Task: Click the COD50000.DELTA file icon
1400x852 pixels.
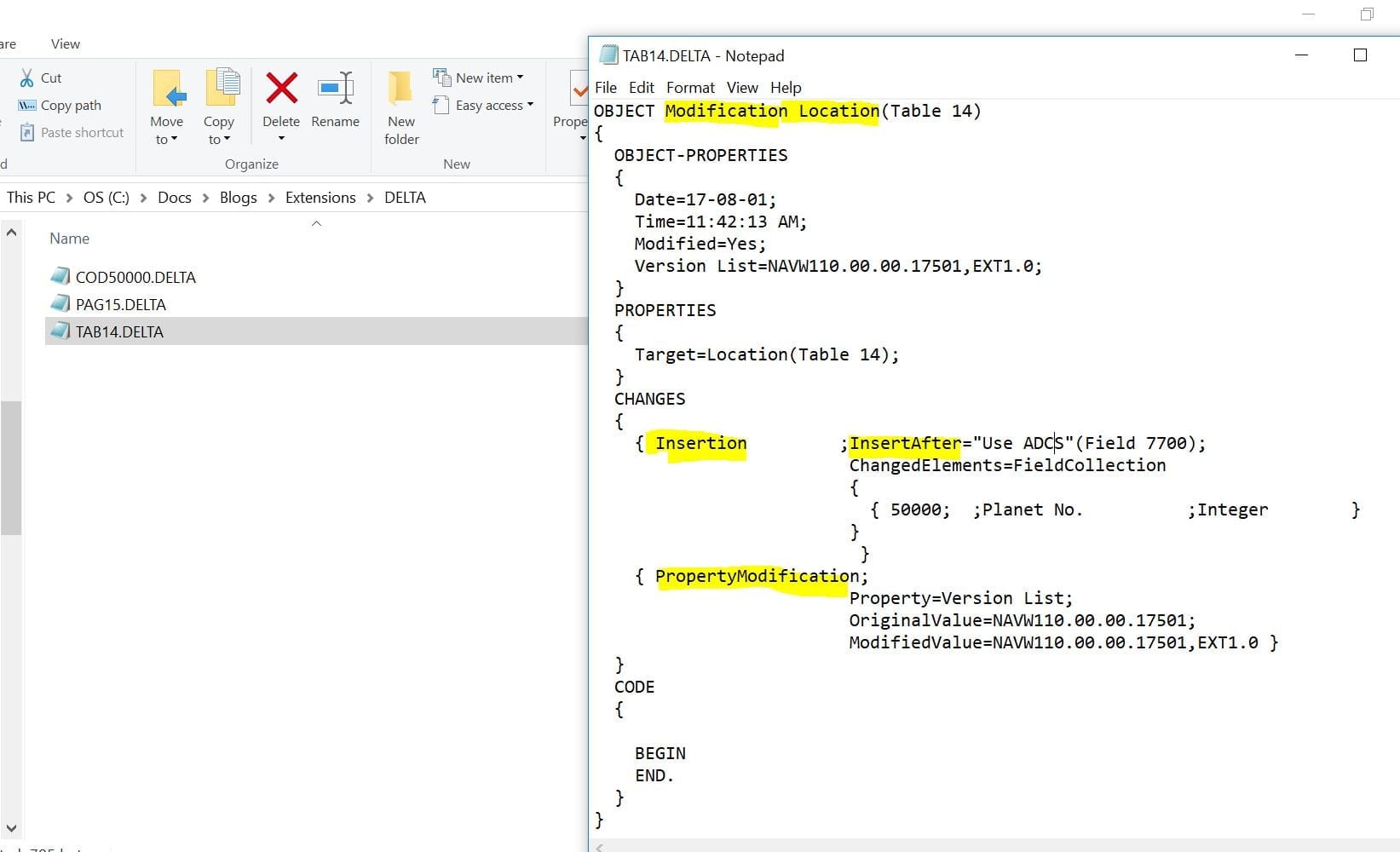Action: (60, 276)
